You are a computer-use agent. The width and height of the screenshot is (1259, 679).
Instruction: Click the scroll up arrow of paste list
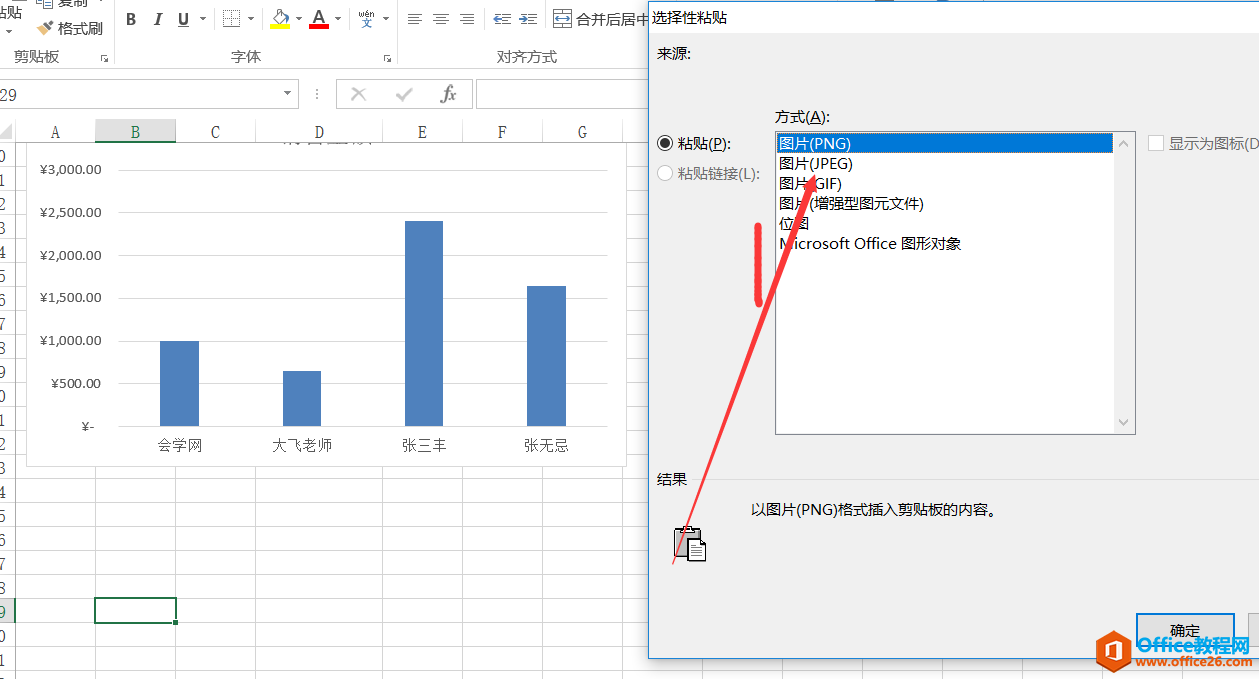(1123, 144)
